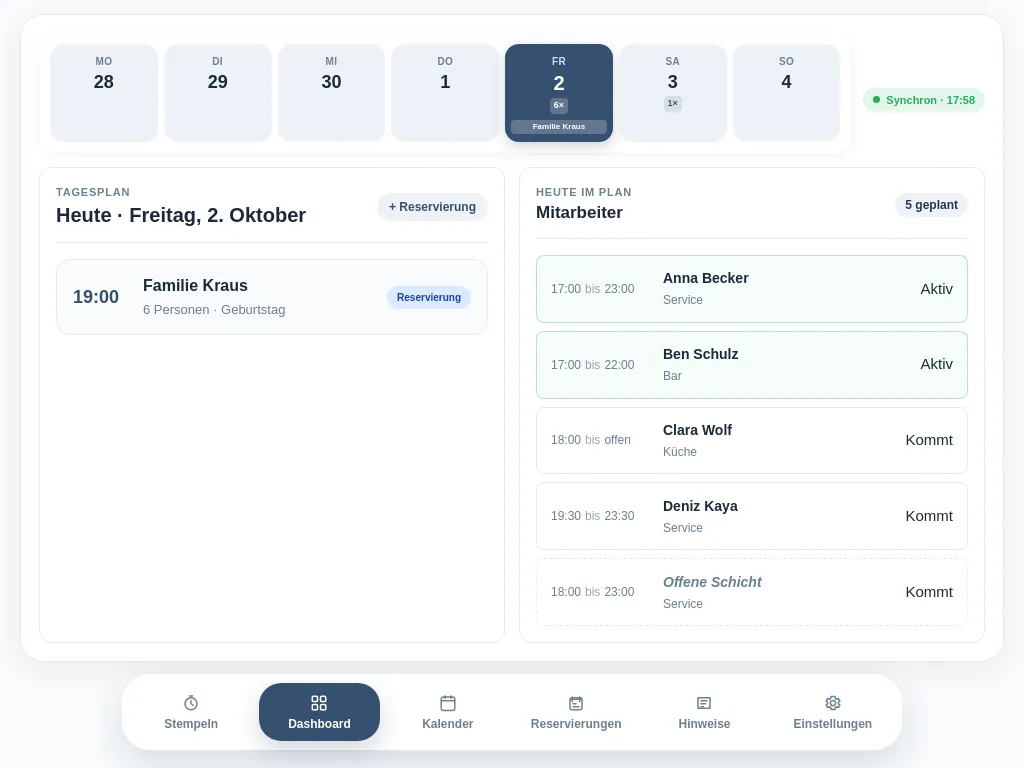The height and width of the screenshot is (768, 1024).
Task: Click the Dashboard grid icon
Action: click(x=319, y=703)
